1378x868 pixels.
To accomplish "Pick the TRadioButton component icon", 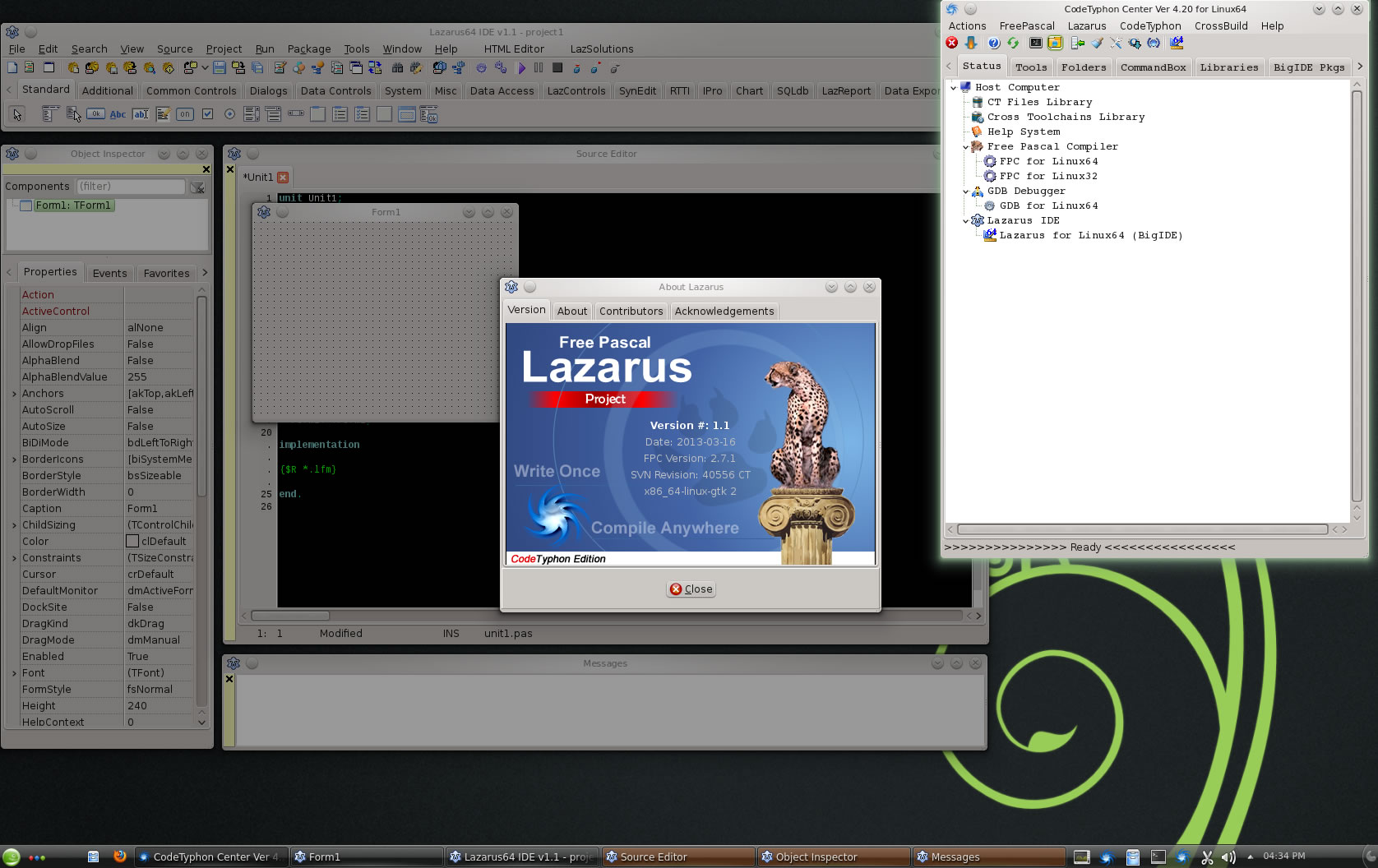I will 229,114.
